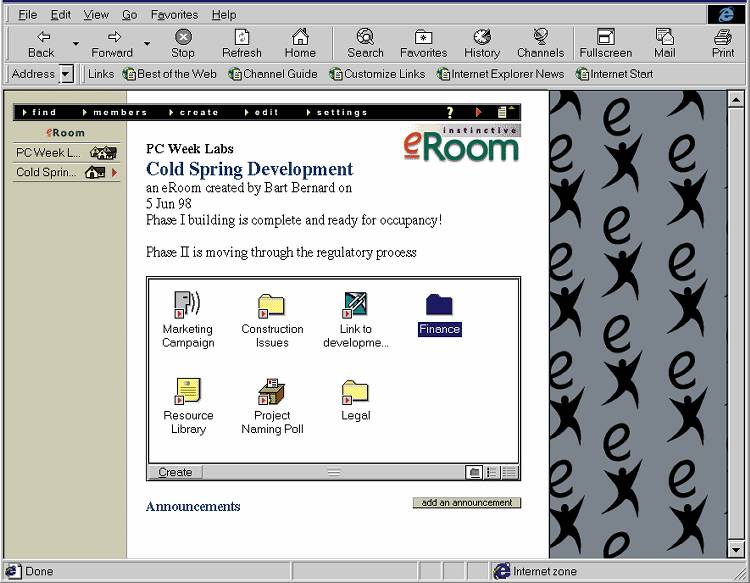The height and width of the screenshot is (583, 750).
Task: Expand the eRoom find menu
Action: click(40, 112)
